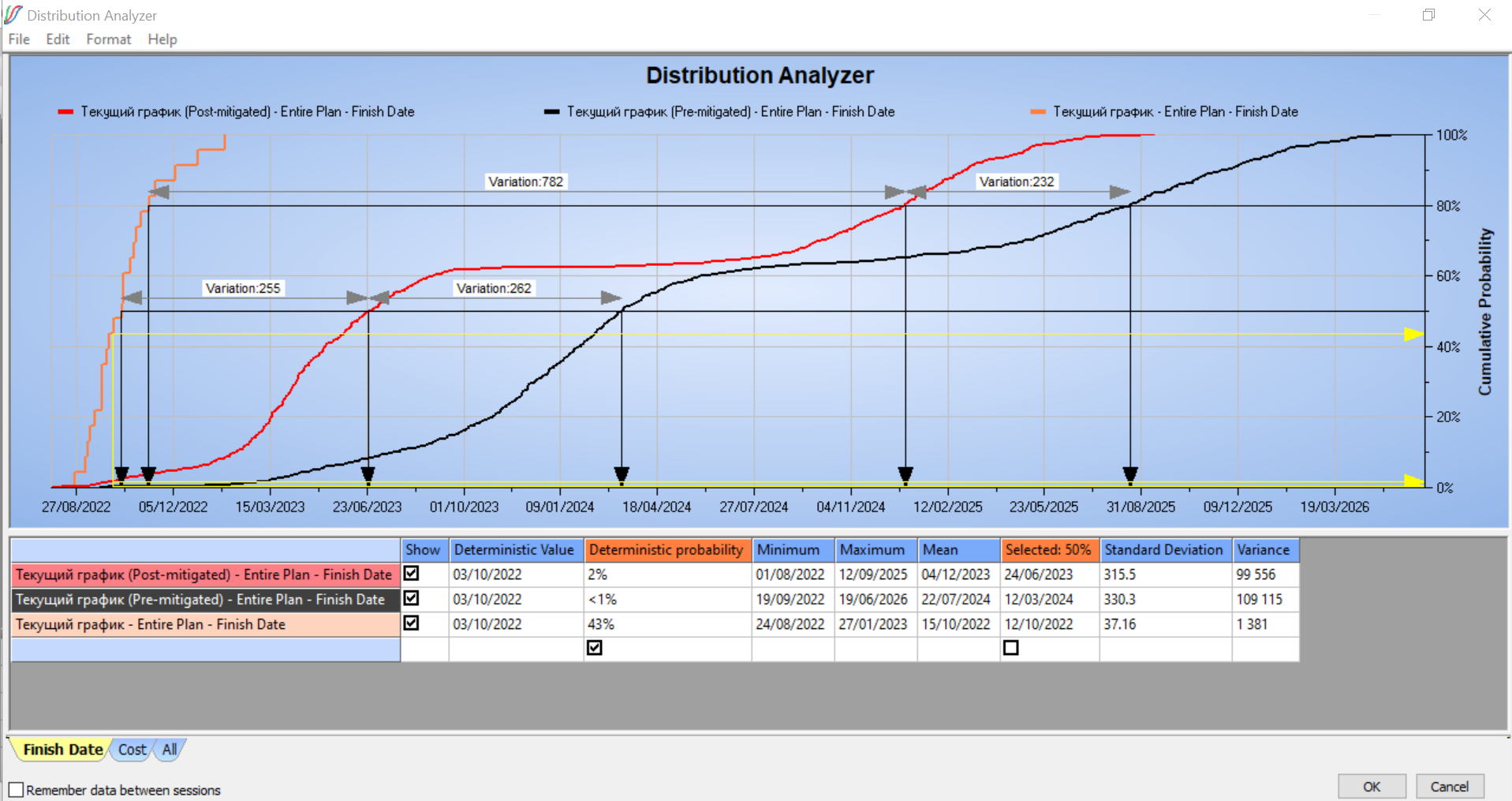
Task: Click the Standard Deviation column header
Action: click(x=1163, y=550)
